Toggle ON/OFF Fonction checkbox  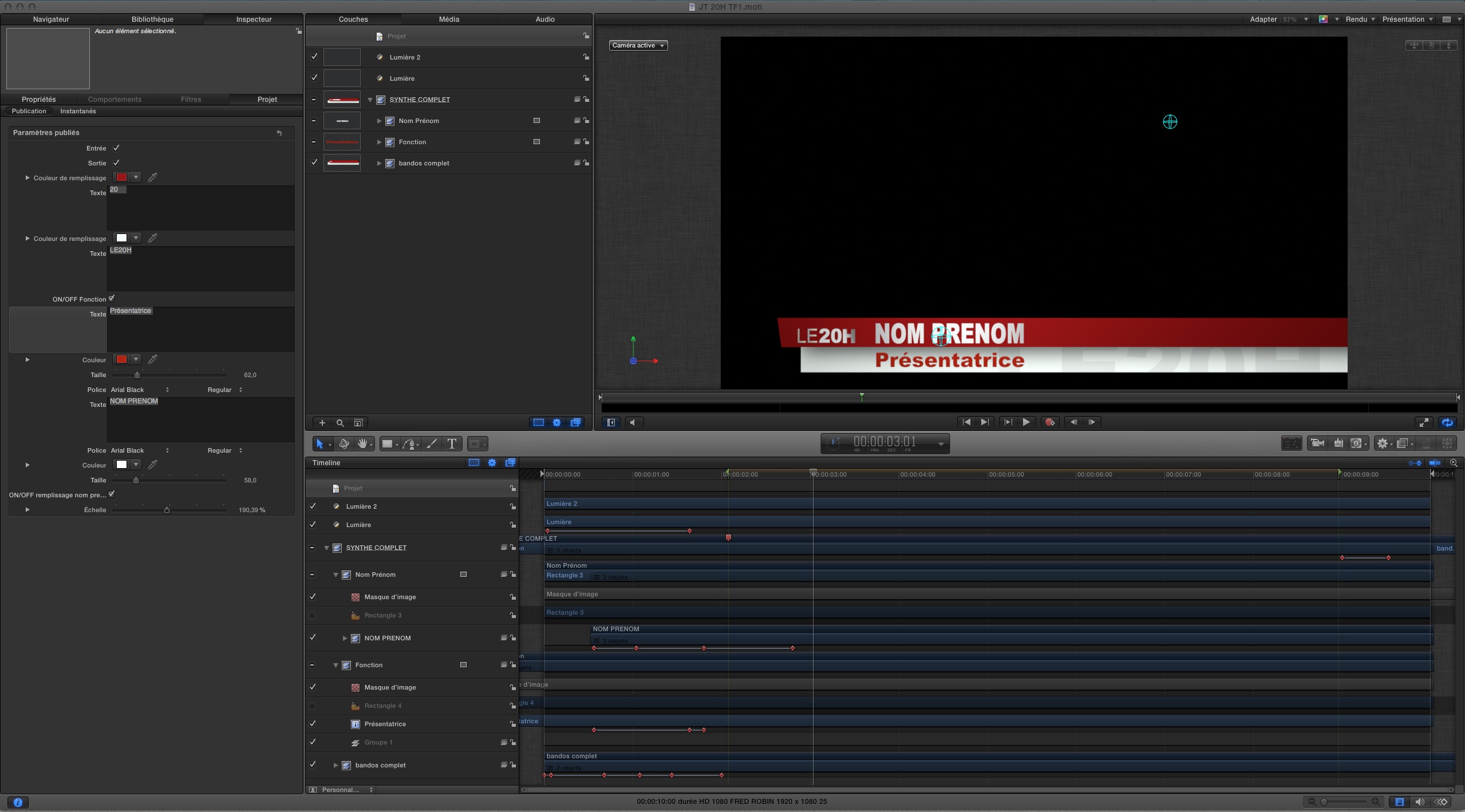(x=112, y=298)
